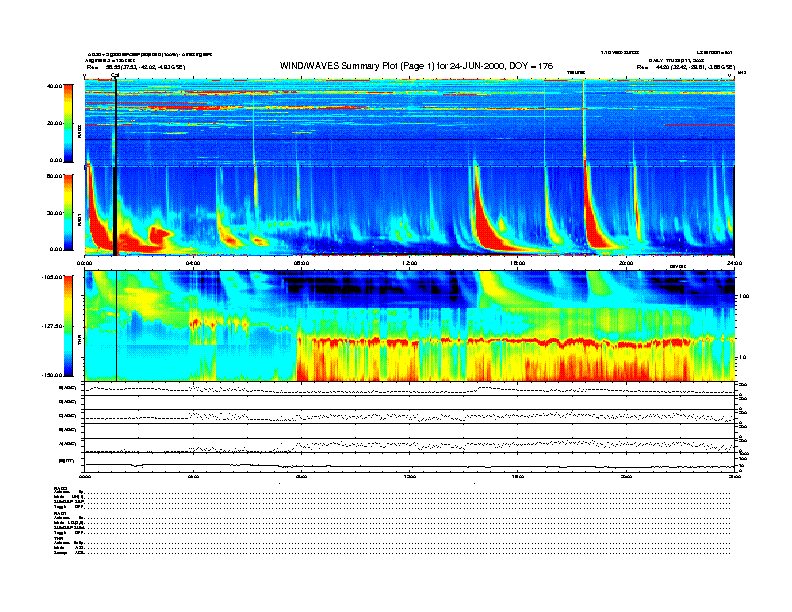Select the 100 frequency label beside the TNR panel
The height and width of the screenshot is (612, 792).
[x=744, y=296]
